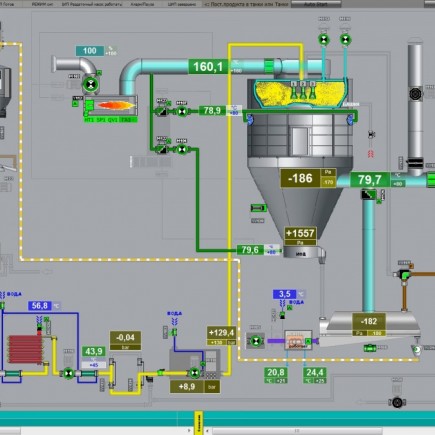Viewport: 435px width, 435px height.
Task: Click the left arrow next to the bottom scrollbar
Action: [x=207, y=431]
